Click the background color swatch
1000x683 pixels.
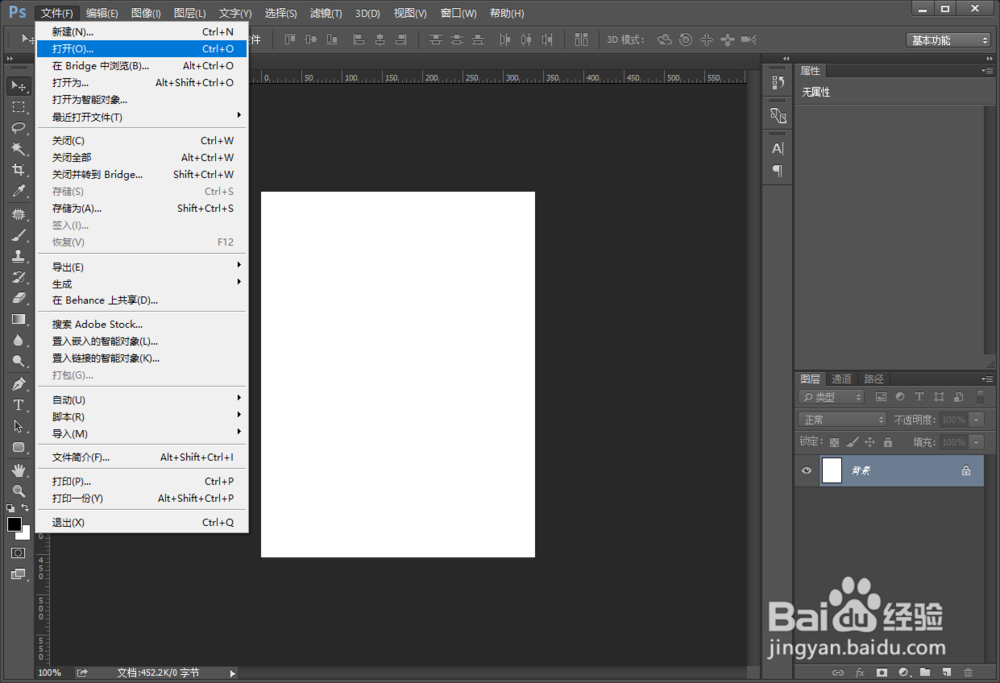[x=25, y=534]
